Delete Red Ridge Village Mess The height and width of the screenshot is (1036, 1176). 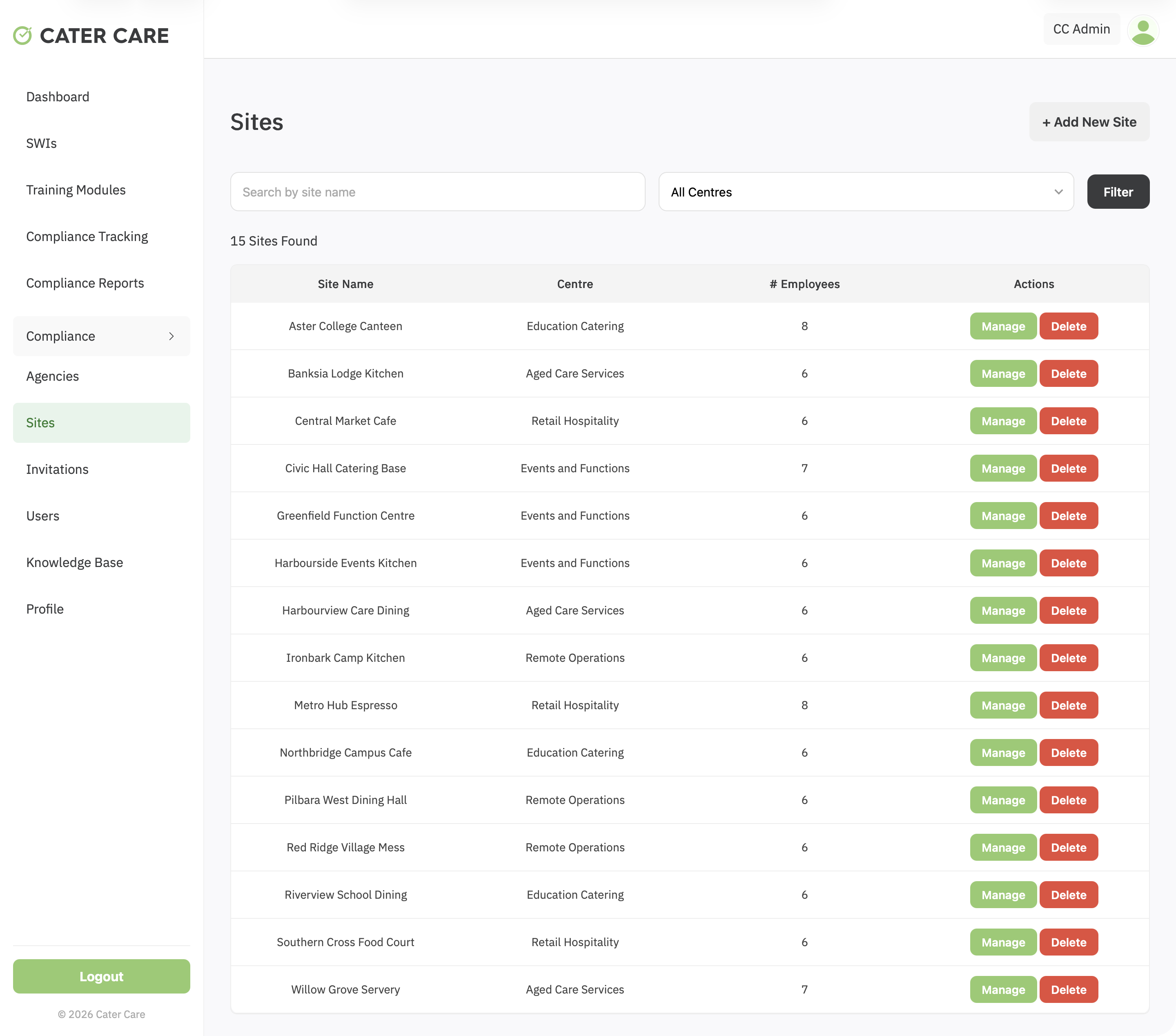(1069, 847)
